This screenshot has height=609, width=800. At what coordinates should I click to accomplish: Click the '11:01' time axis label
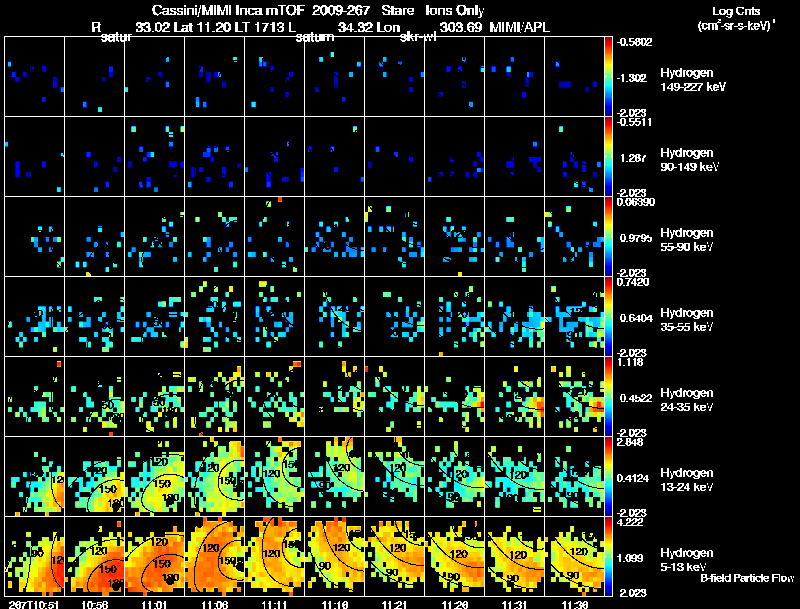154,605
